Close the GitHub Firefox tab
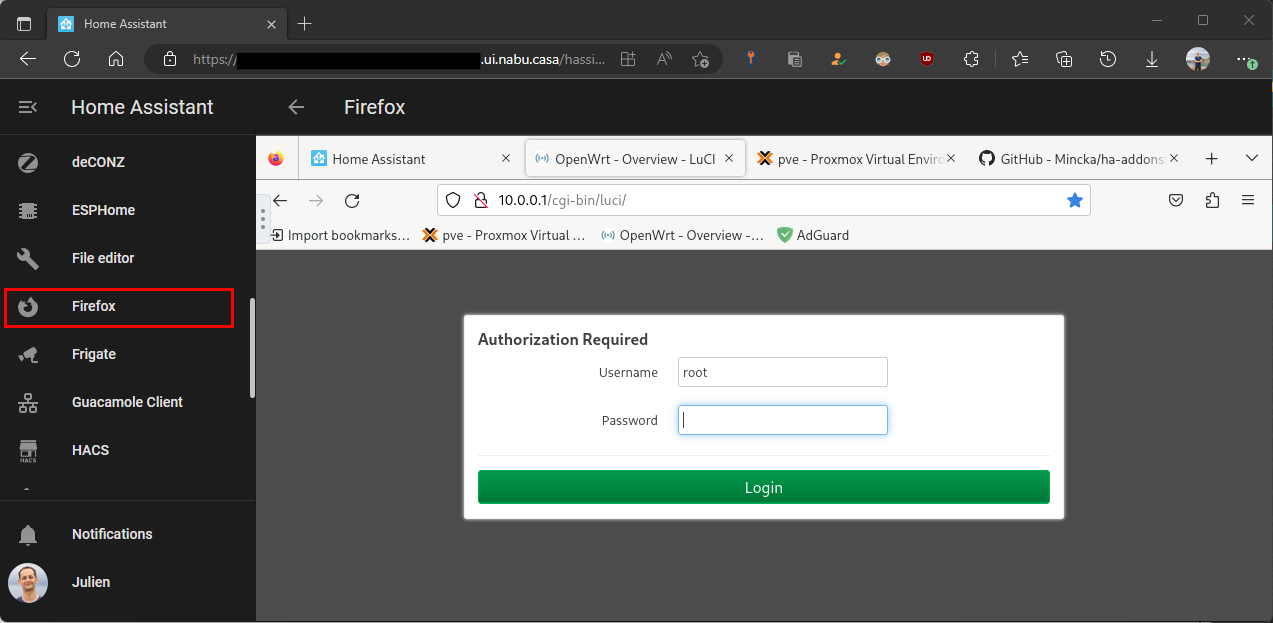Screen dimensions: 1273x623 [x=1174, y=158]
